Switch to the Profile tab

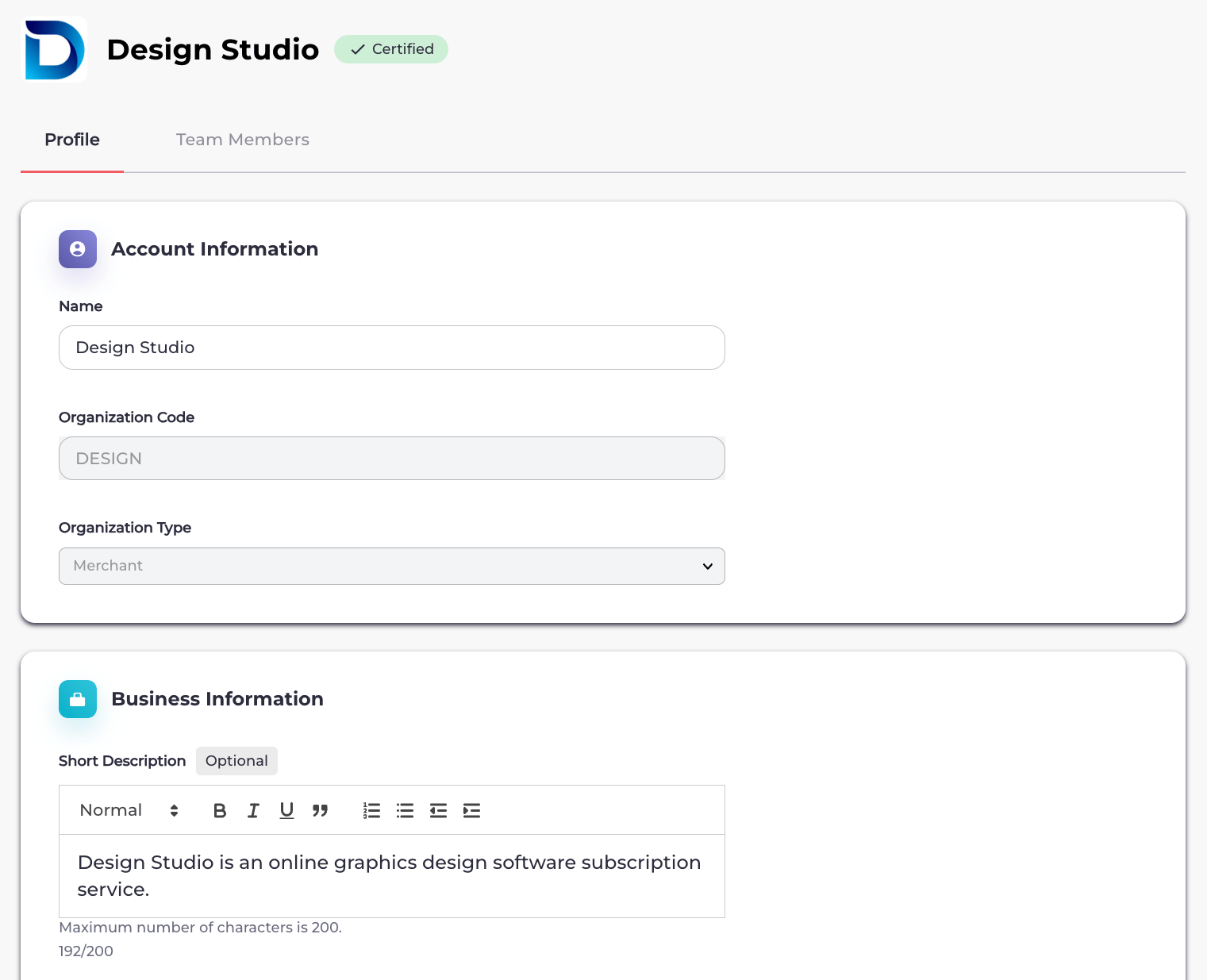click(x=72, y=140)
